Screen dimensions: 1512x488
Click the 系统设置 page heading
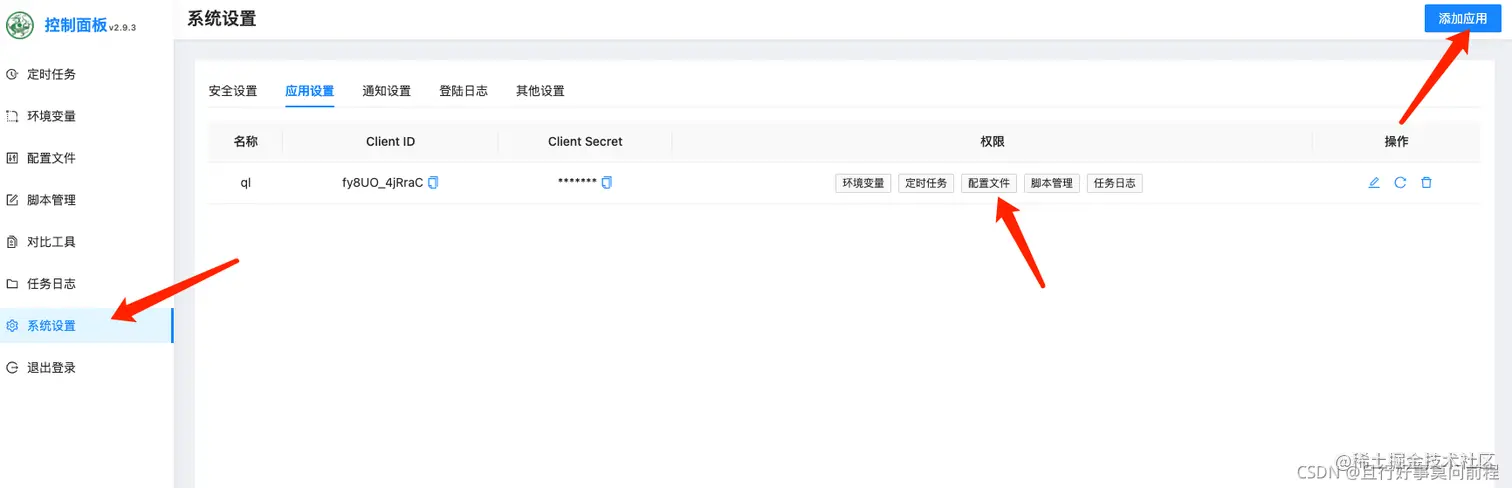coord(222,18)
